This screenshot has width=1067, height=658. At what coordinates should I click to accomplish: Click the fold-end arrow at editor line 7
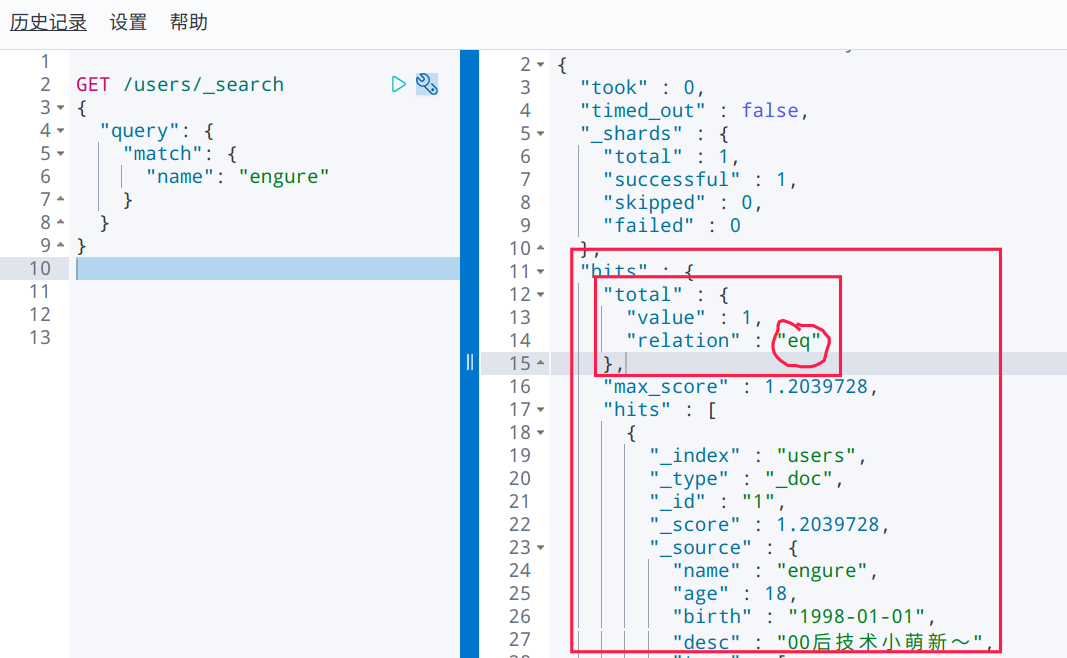pos(61,199)
